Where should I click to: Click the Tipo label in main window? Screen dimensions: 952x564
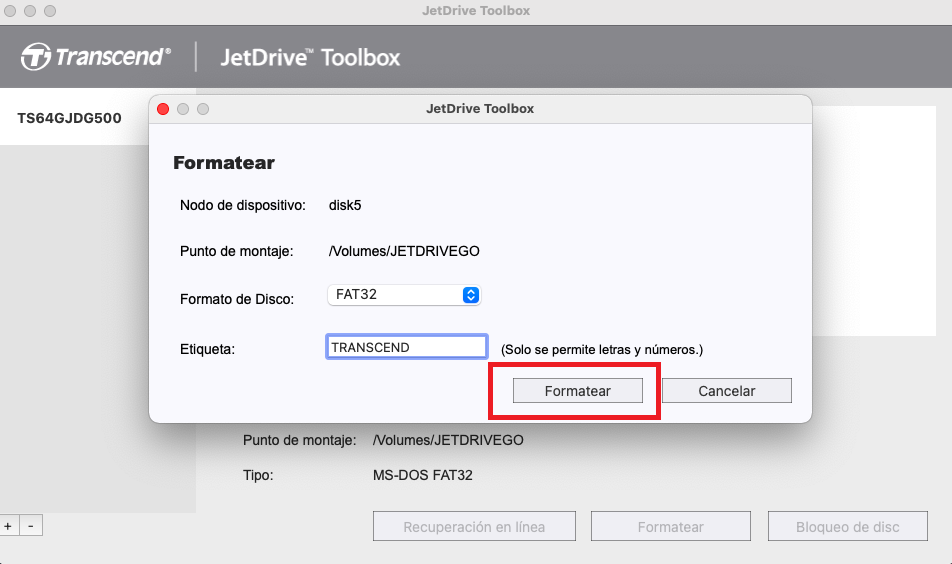click(x=258, y=475)
